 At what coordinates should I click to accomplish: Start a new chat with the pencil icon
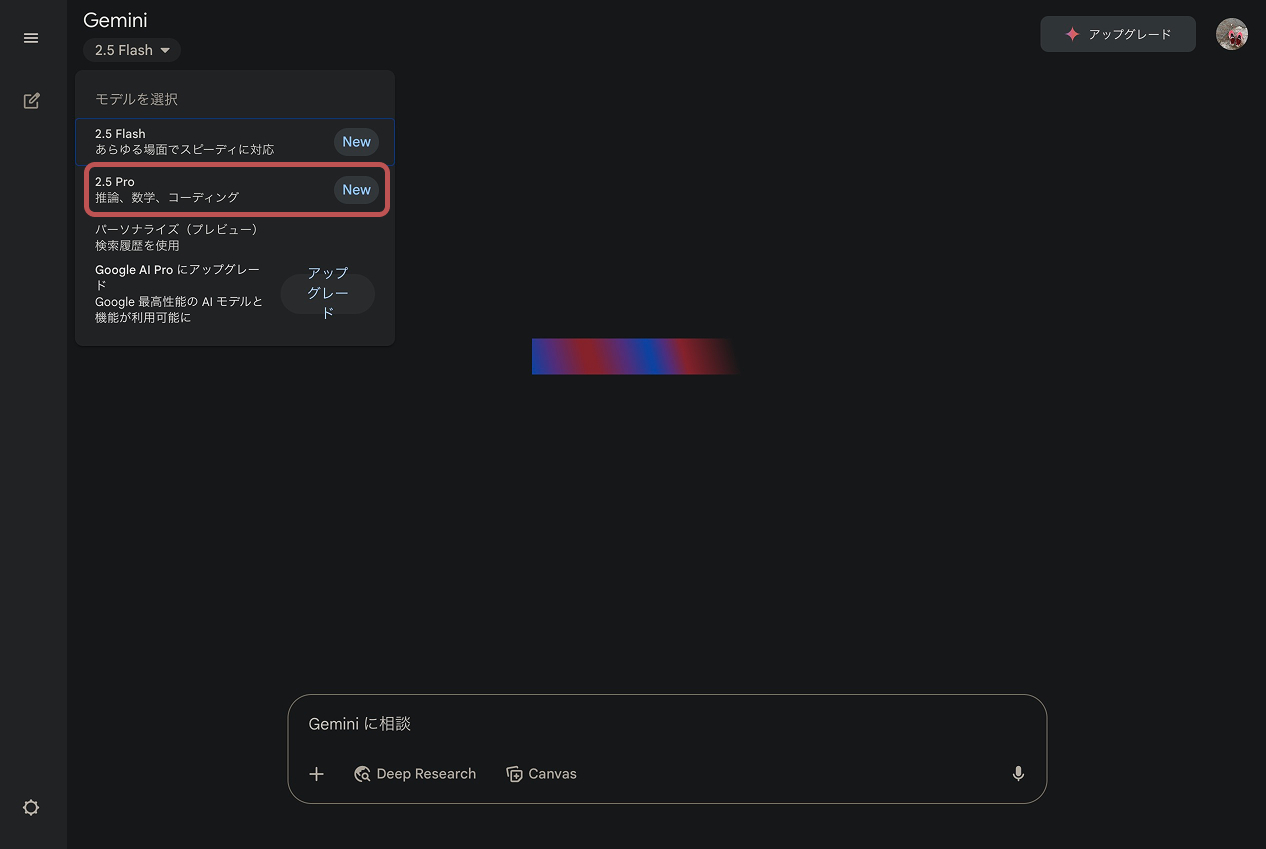(31, 101)
